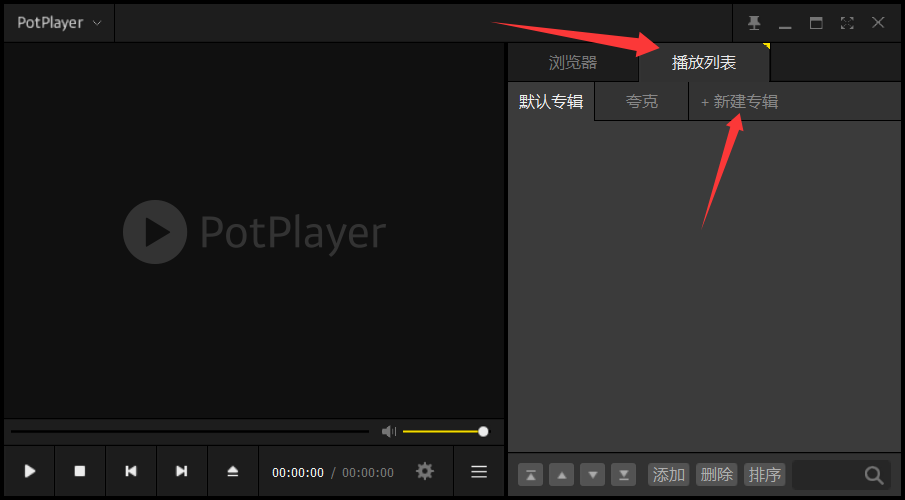Toggle fullscreen mode icon
Viewport: 905px width, 500px height.
(x=847, y=23)
